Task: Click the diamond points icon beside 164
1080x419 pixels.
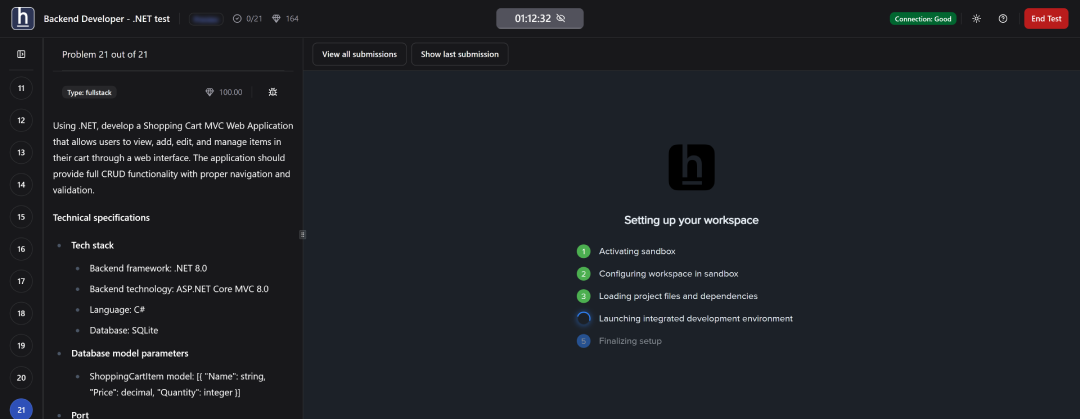Action: [276, 19]
